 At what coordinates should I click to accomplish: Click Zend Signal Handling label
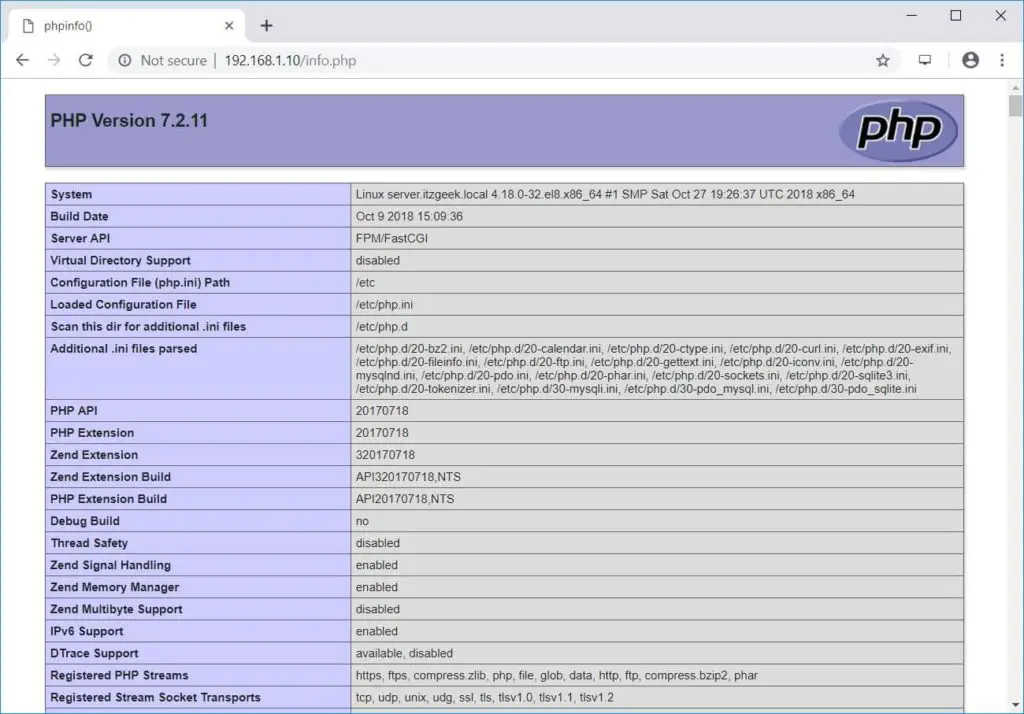[110, 565]
